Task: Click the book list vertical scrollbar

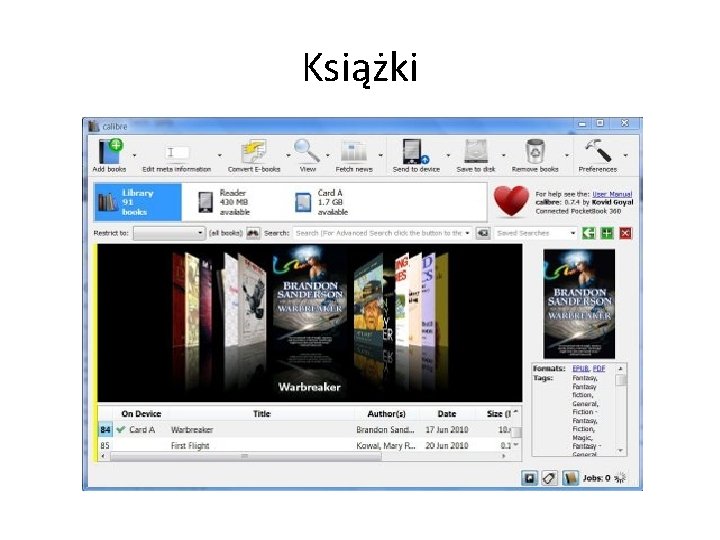Action: point(516,430)
